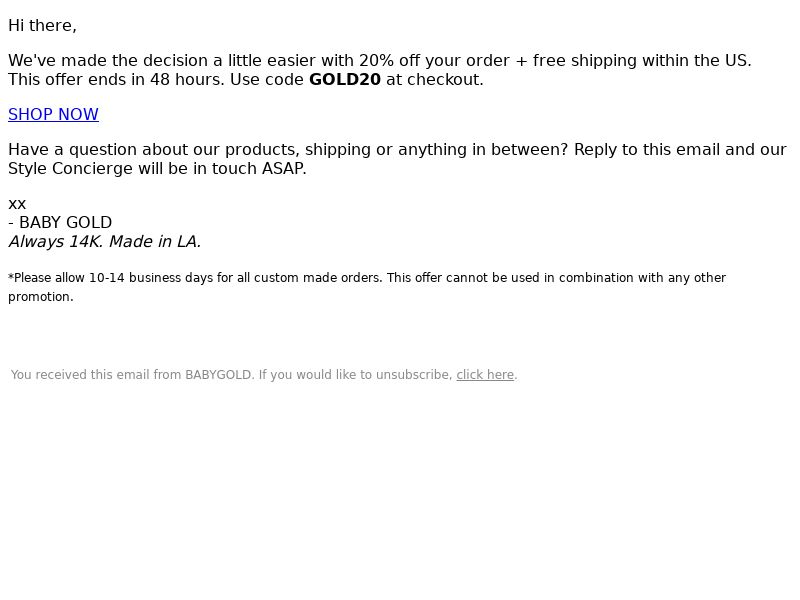
Task: Click 'You received this email from BABYGOLD' footer
Action: pos(132,374)
